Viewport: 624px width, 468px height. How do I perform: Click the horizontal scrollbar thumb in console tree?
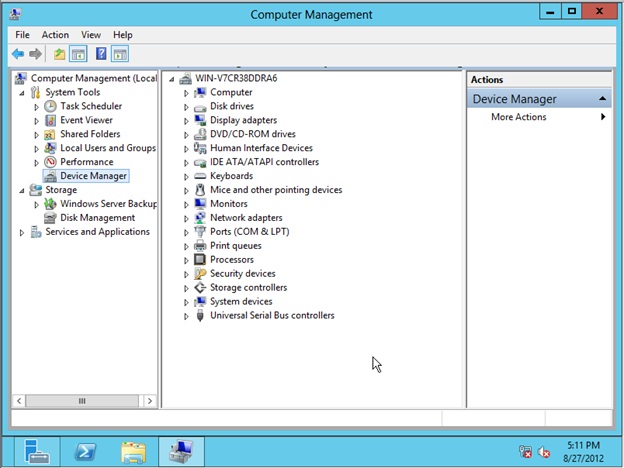pos(82,401)
